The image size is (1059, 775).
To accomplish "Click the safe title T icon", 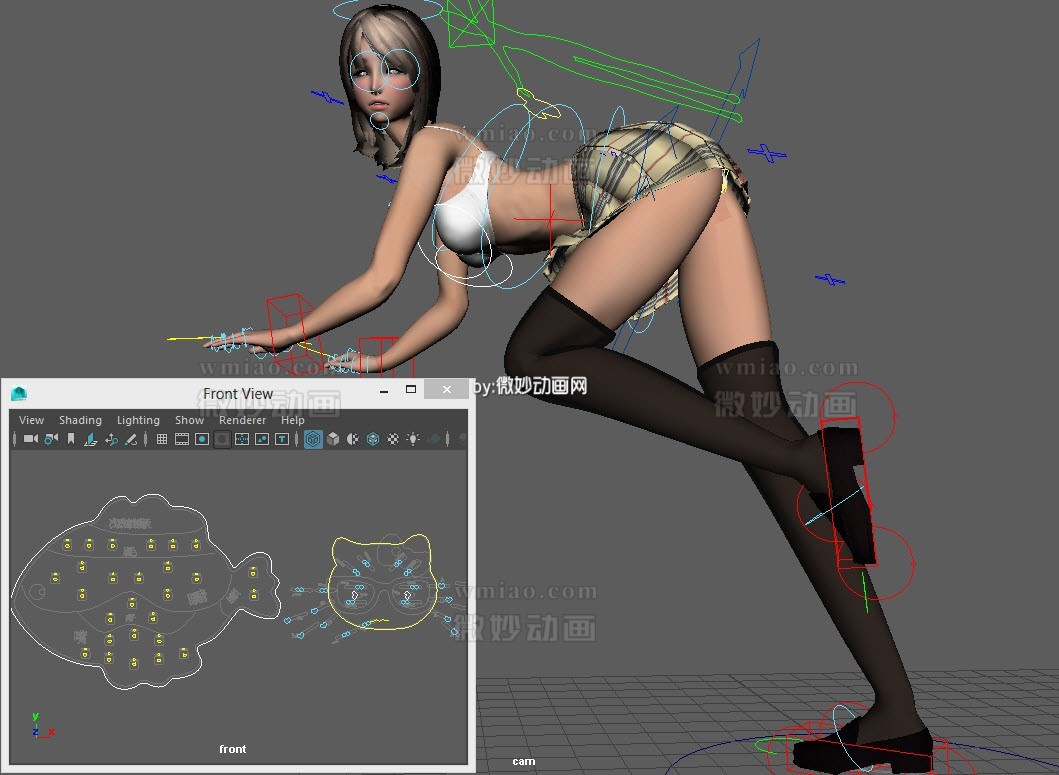I will point(282,439).
